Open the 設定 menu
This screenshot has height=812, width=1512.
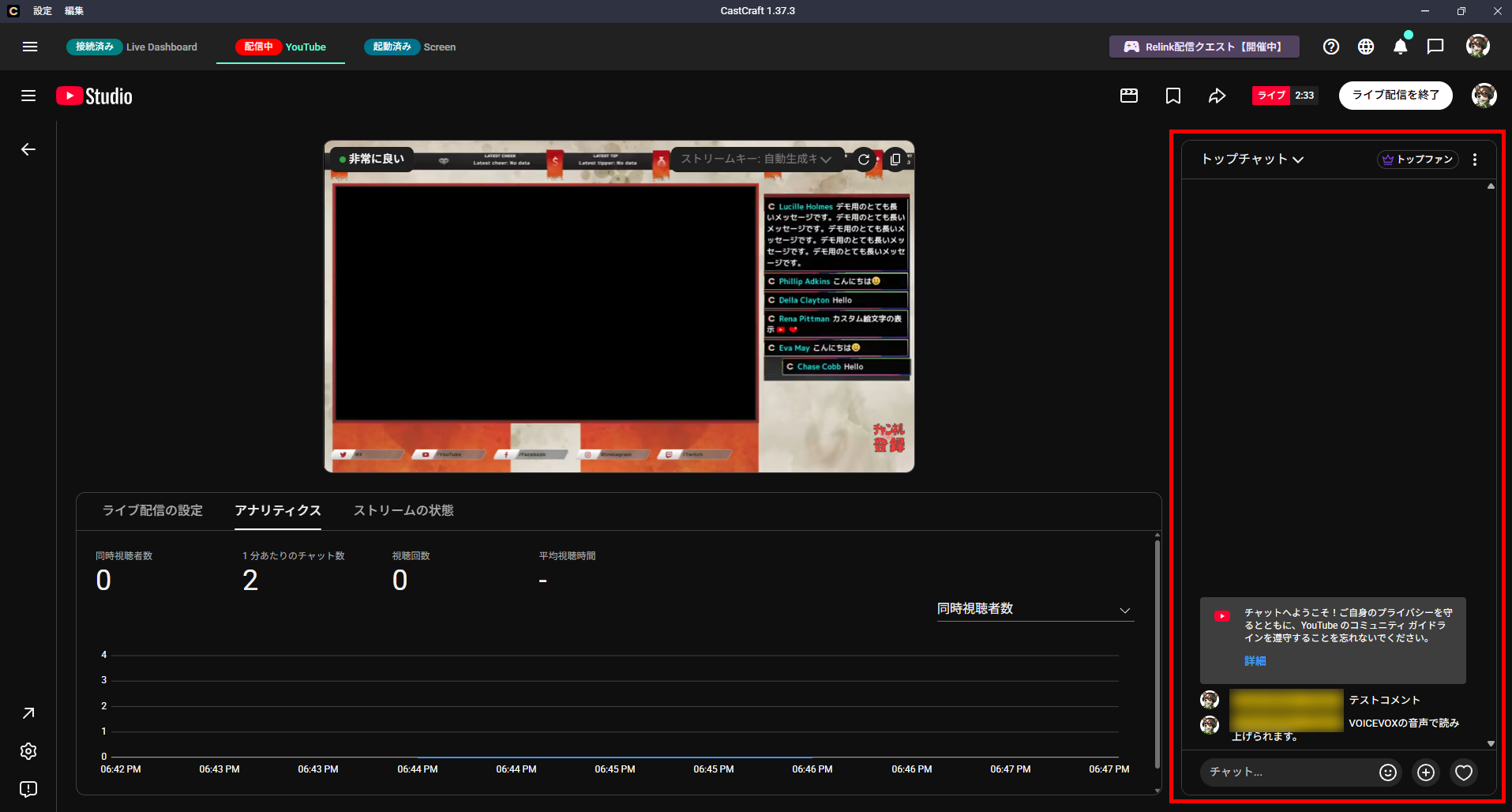point(43,11)
